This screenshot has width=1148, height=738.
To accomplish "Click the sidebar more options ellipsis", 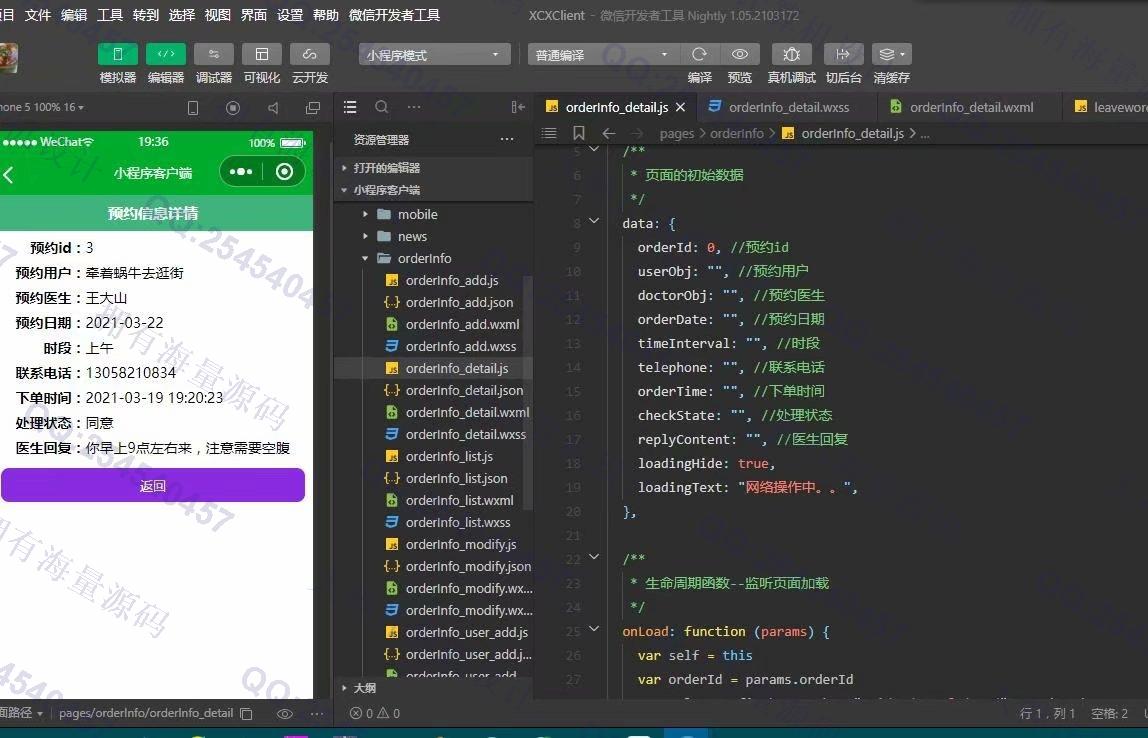I will (414, 107).
